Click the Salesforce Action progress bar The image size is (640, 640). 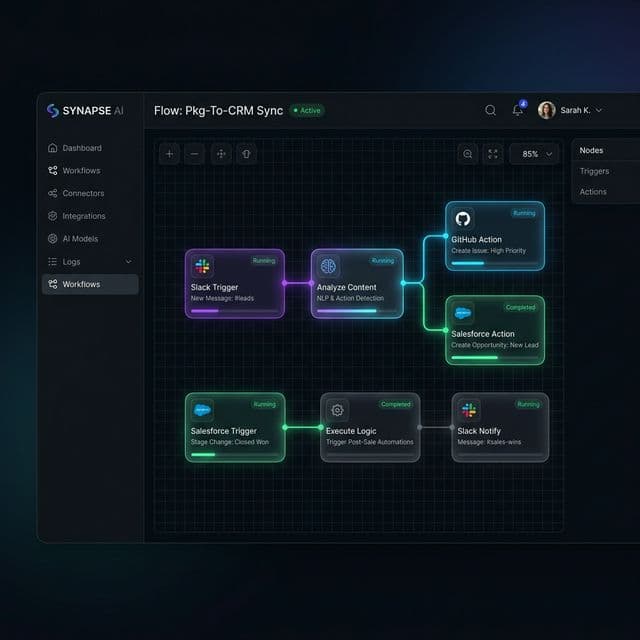pyautogui.click(x=494, y=358)
